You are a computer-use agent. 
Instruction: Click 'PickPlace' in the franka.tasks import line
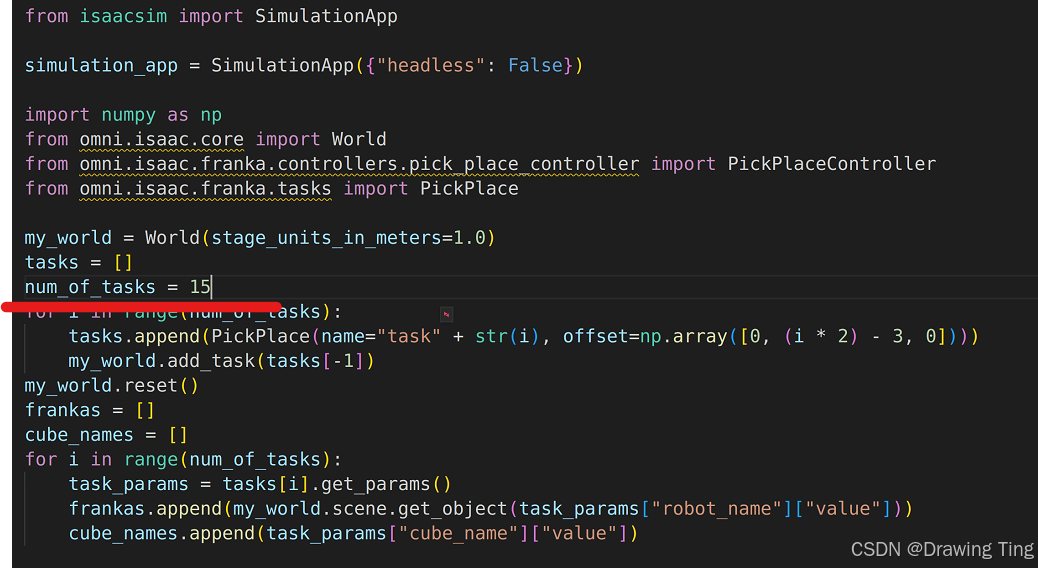(x=469, y=189)
